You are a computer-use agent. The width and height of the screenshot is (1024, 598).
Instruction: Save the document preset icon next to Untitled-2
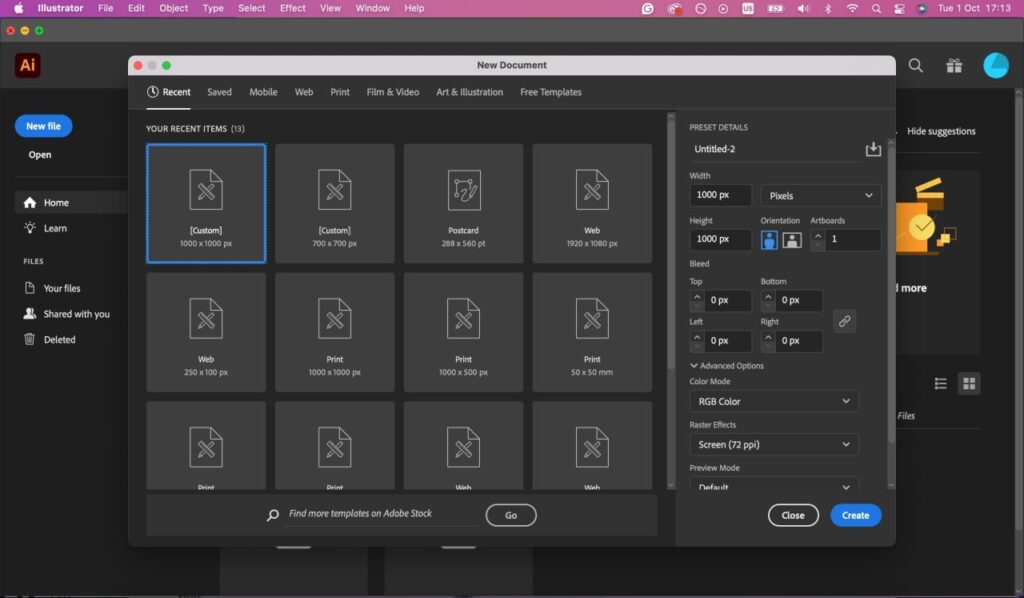click(x=873, y=150)
